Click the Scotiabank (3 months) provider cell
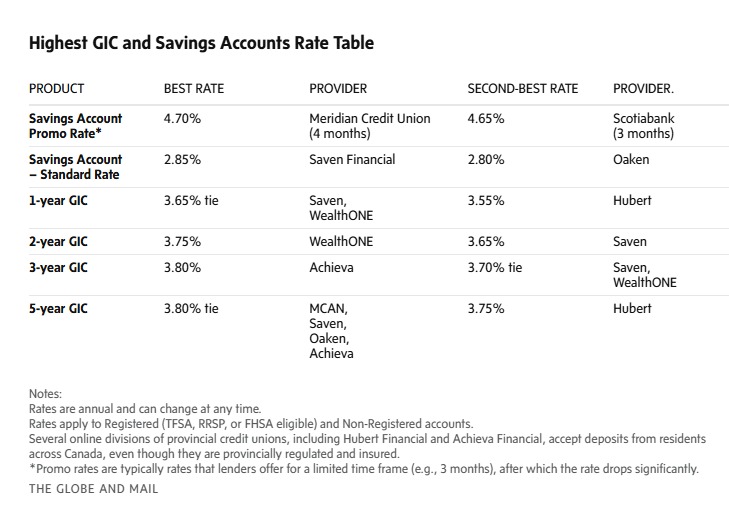Screen dimensions: 729x510 (x=644, y=125)
